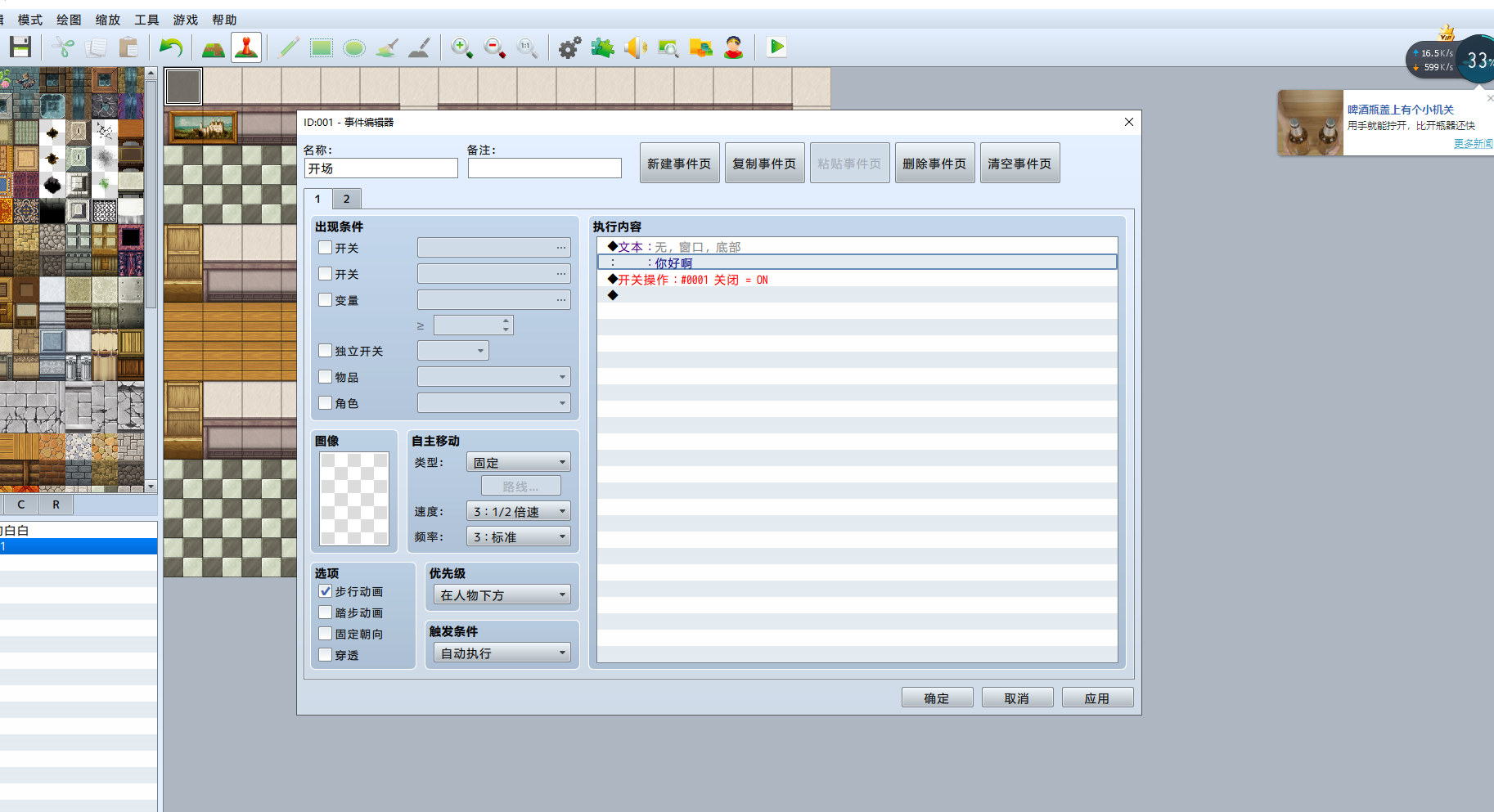The width and height of the screenshot is (1494, 812).
Task: Select the Pencil drawing tool
Action: [x=289, y=47]
